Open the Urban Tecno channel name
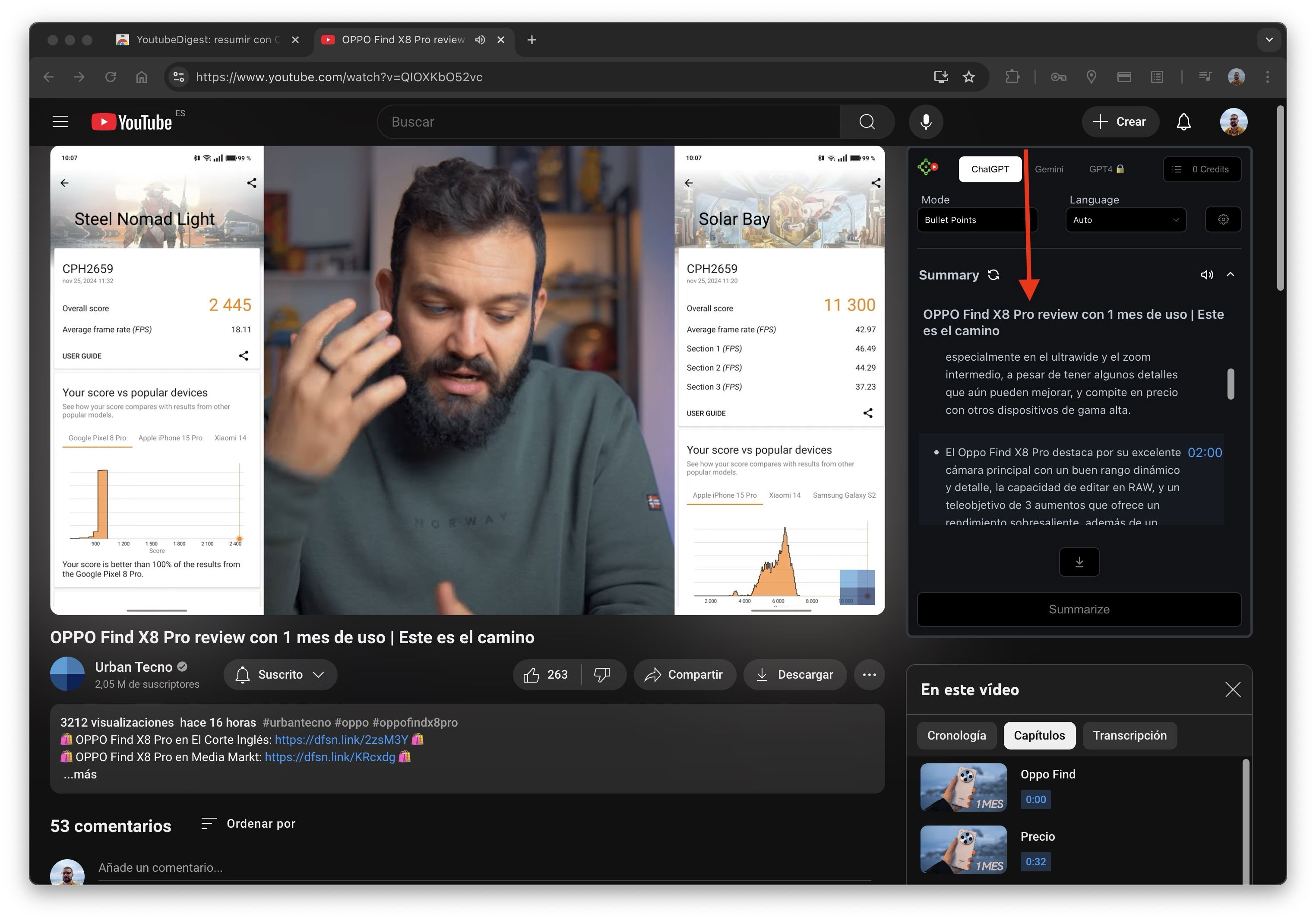This screenshot has width=1316, height=921. (x=133, y=667)
